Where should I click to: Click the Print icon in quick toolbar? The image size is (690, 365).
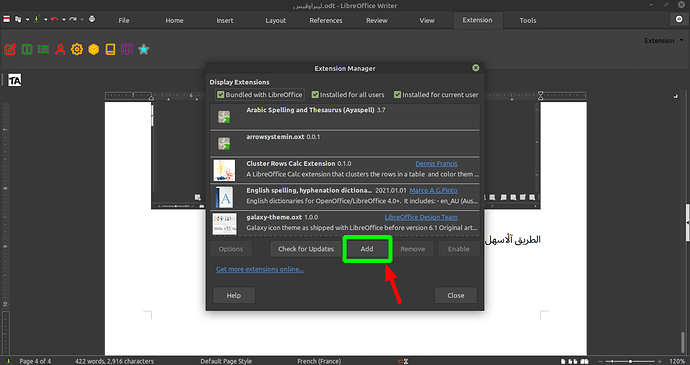[x=92, y=19]
